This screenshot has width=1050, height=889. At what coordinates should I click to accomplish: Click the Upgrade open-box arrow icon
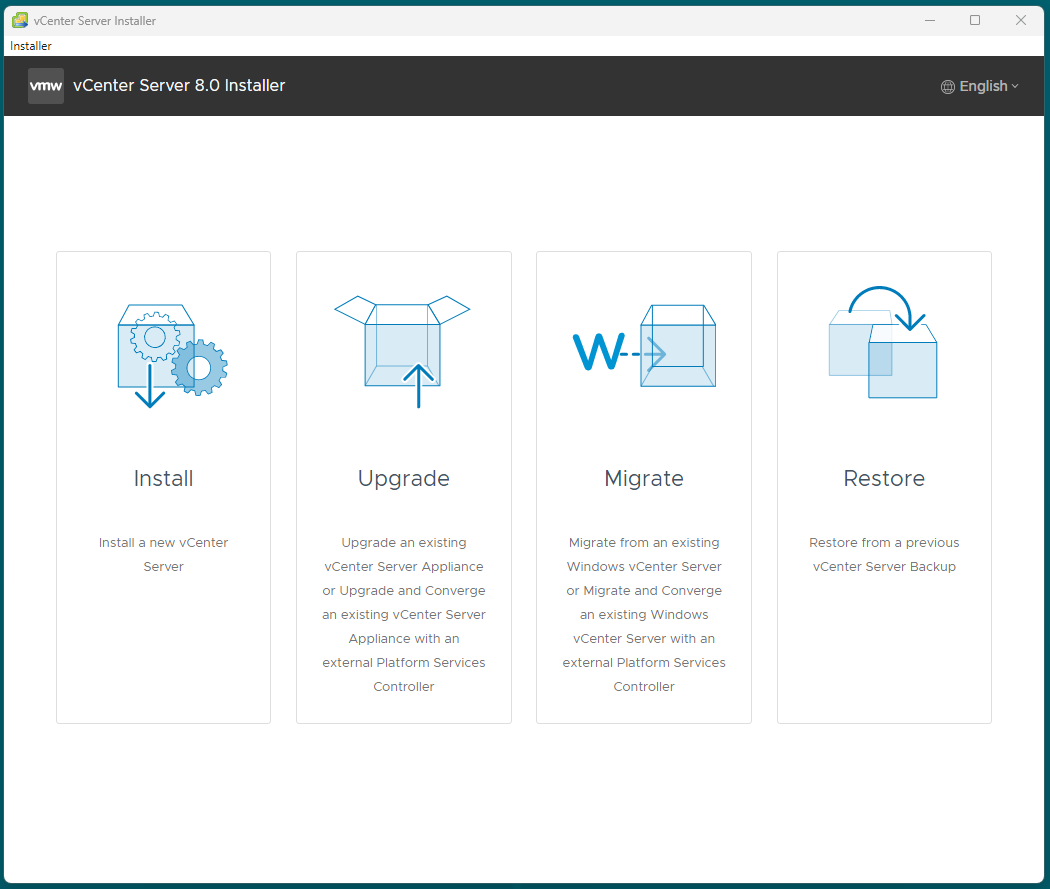point(402,351)
